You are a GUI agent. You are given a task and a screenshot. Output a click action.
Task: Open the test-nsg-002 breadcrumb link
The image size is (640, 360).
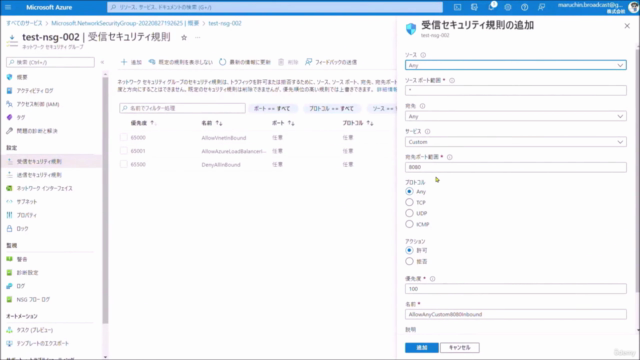point(225,23)
